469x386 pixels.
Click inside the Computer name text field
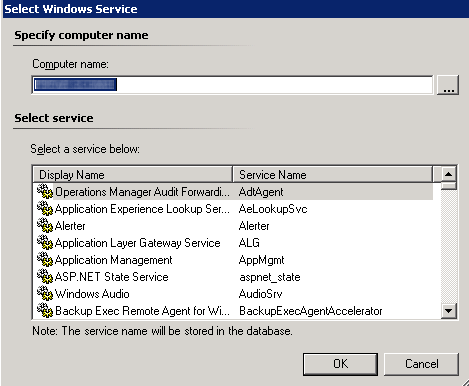[x=233, y=85]
